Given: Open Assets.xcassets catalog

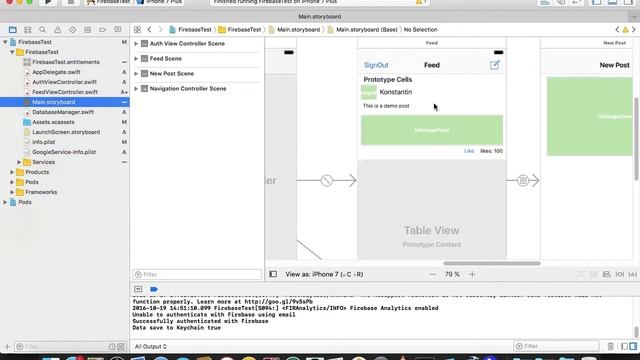Looking at the screenshot, I should point(53,122).
